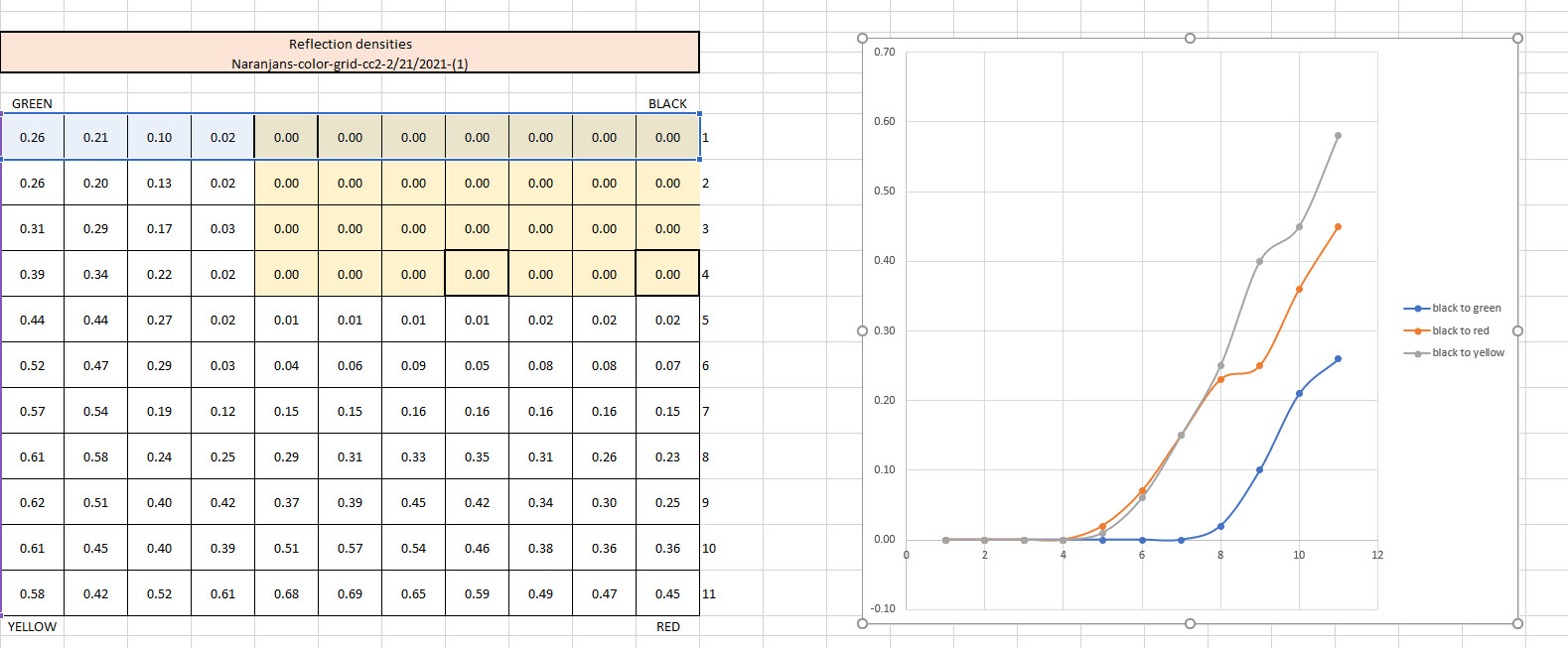Click the 0.27 cell in row 5
Image resolution: width=1568 pixels, height=648 pixels.
point(159,320)
